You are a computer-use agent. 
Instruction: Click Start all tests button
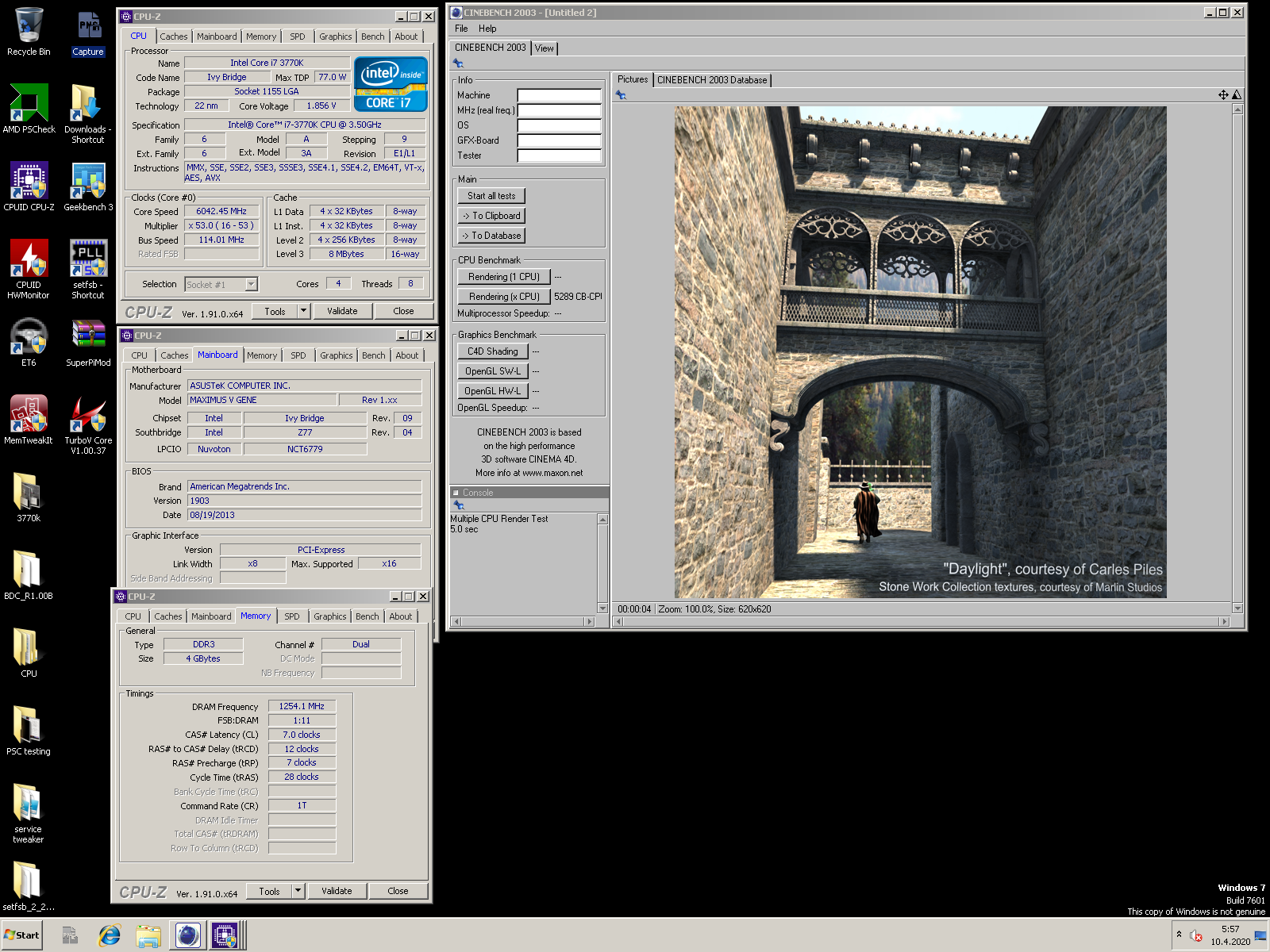(491, 196)
